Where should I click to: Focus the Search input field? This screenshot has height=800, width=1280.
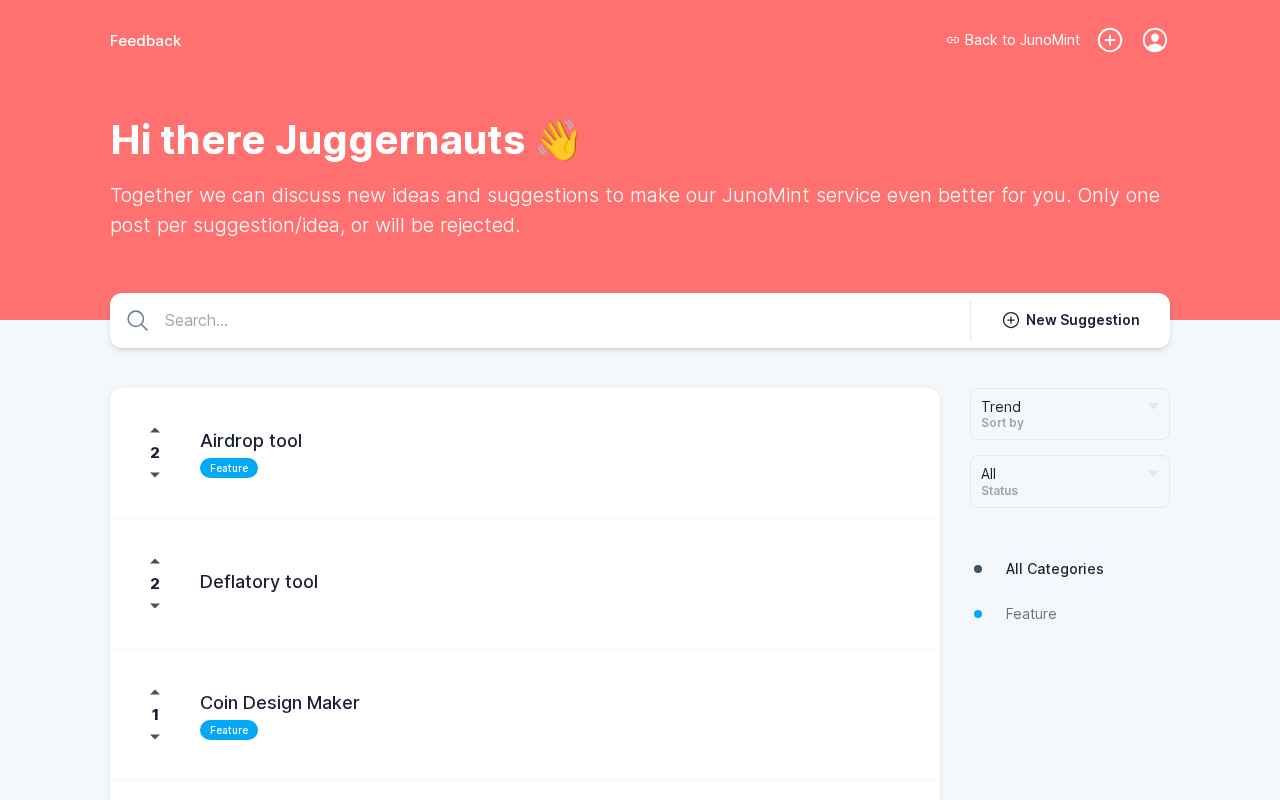pos(560,321)
